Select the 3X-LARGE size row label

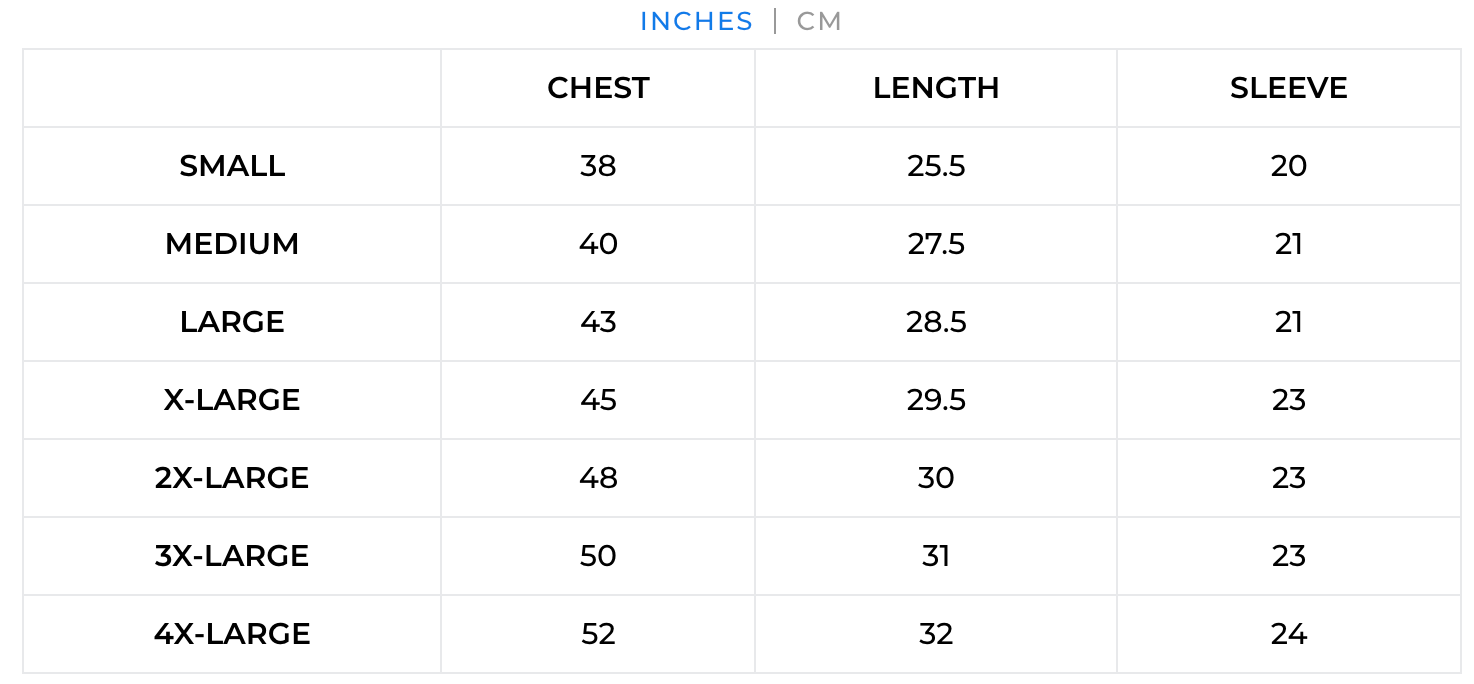[232, 556]
